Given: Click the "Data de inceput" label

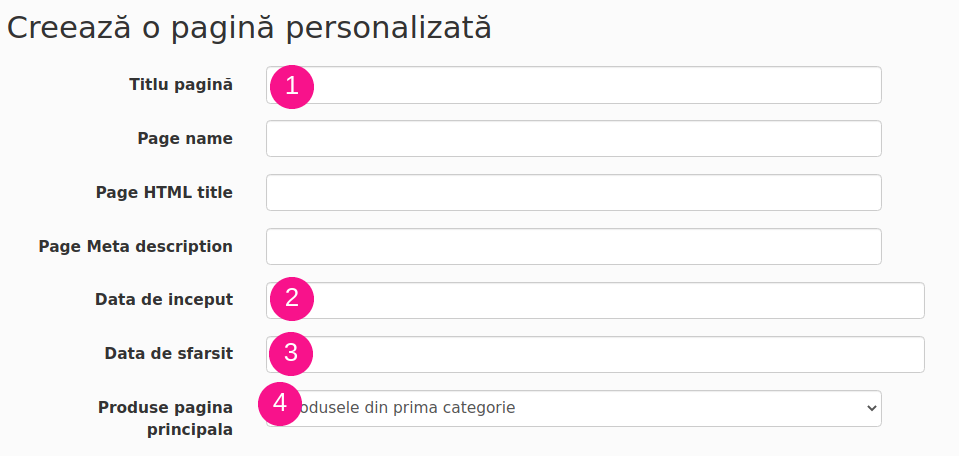Looking at the screenshot, I should tap(164, 300).
